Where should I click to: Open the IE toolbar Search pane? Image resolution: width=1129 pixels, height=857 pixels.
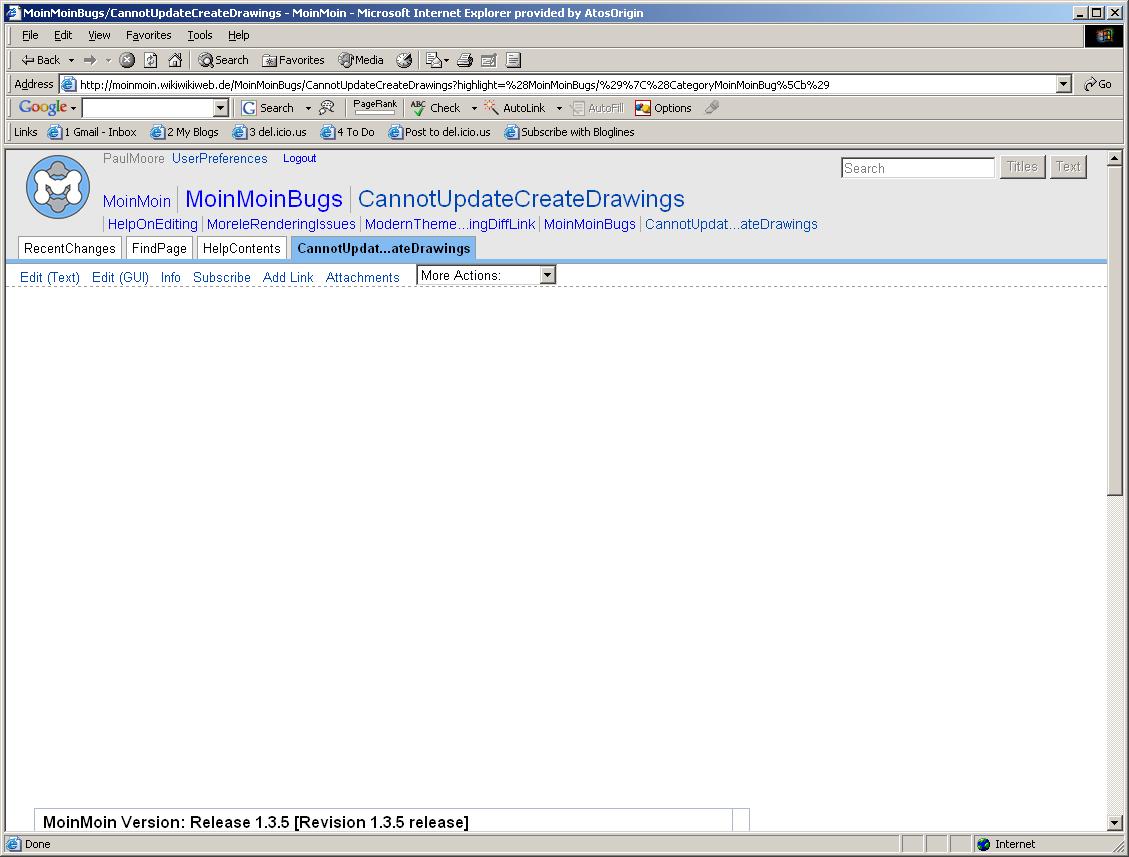[x=223, y=60]
